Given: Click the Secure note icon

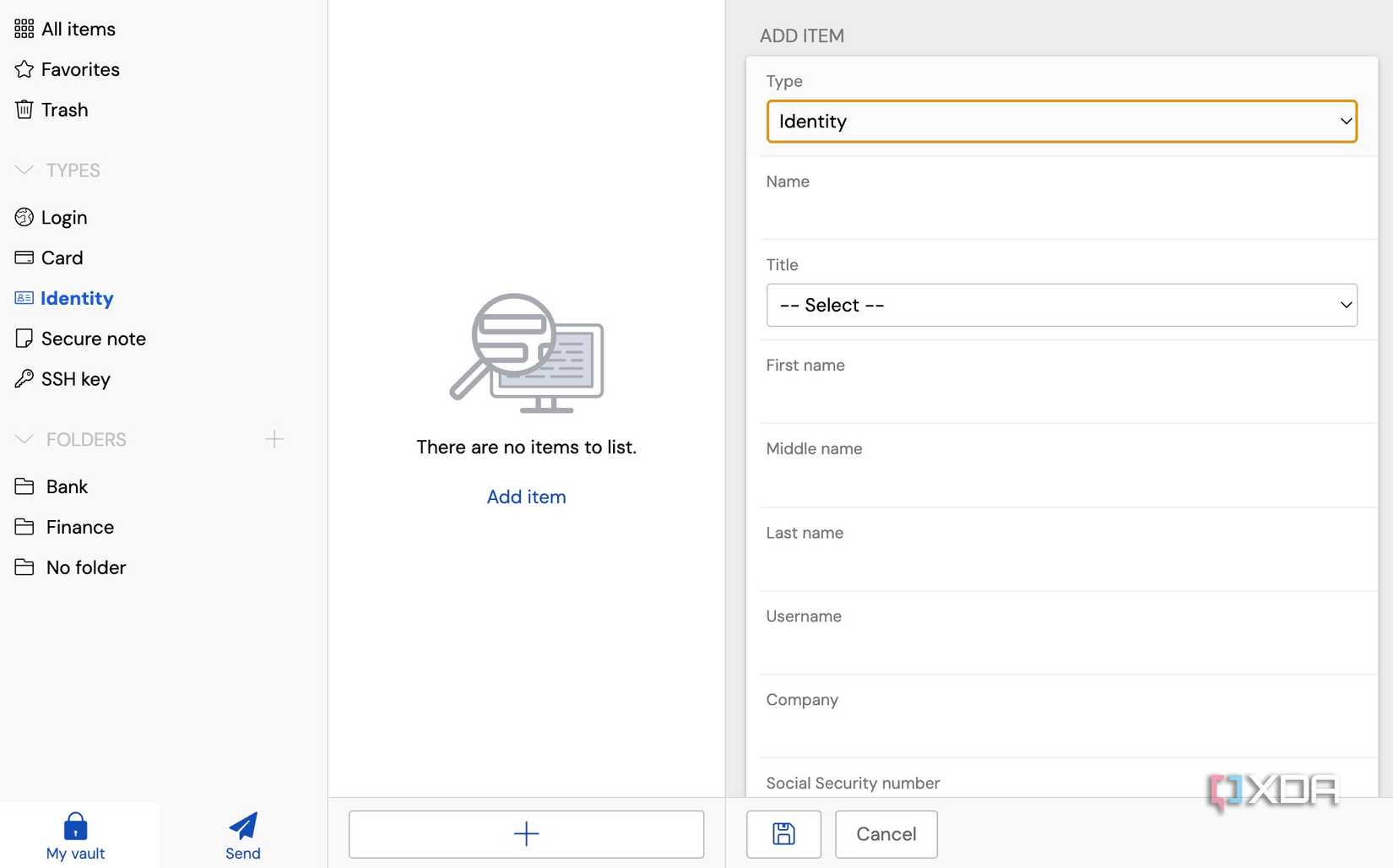Looking at the screenshot, I should click(24, 339).
